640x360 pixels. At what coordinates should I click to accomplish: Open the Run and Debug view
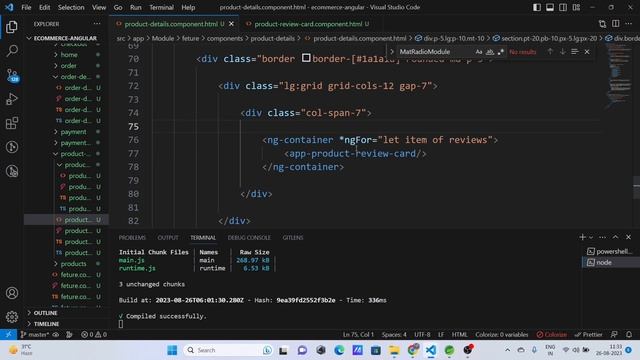click(x=12, y=99)
